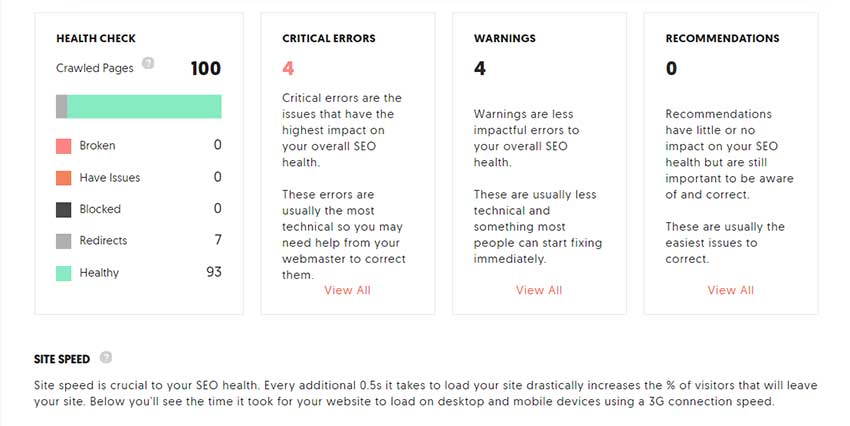Select the Recommendations count number 0
The image size is (850, 426).
point(671,68)
